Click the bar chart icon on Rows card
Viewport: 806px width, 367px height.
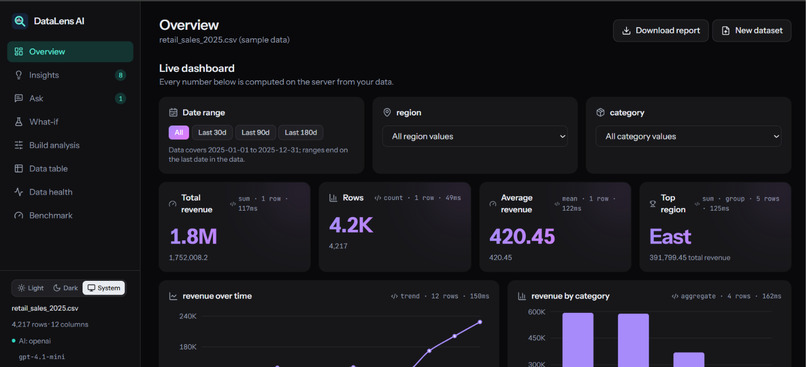[333, 198]
